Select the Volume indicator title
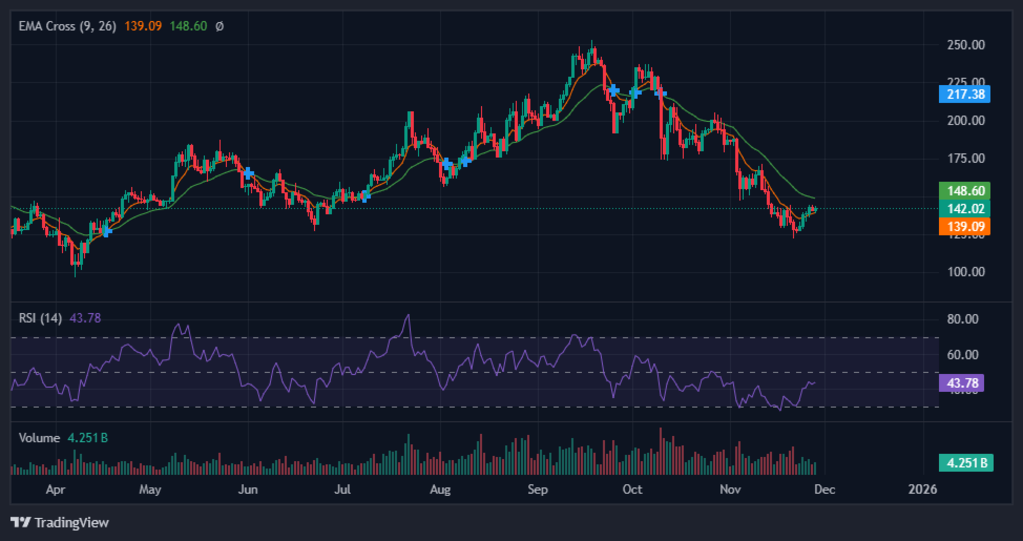Image resolution: width=1023 pixels, height=541 pixels. tap(40, 438)
